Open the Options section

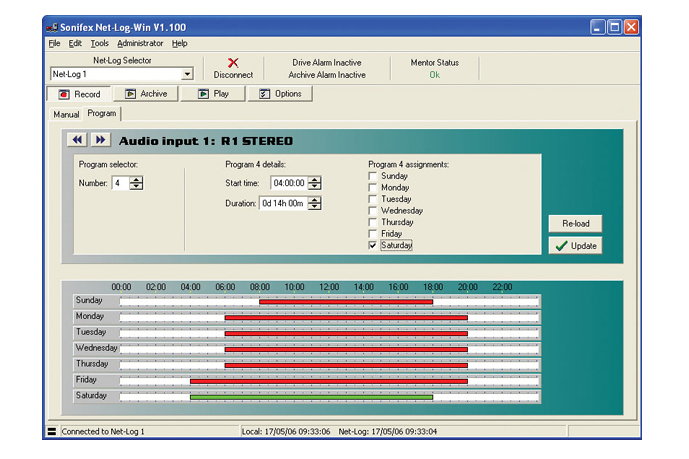coord(280,94)
